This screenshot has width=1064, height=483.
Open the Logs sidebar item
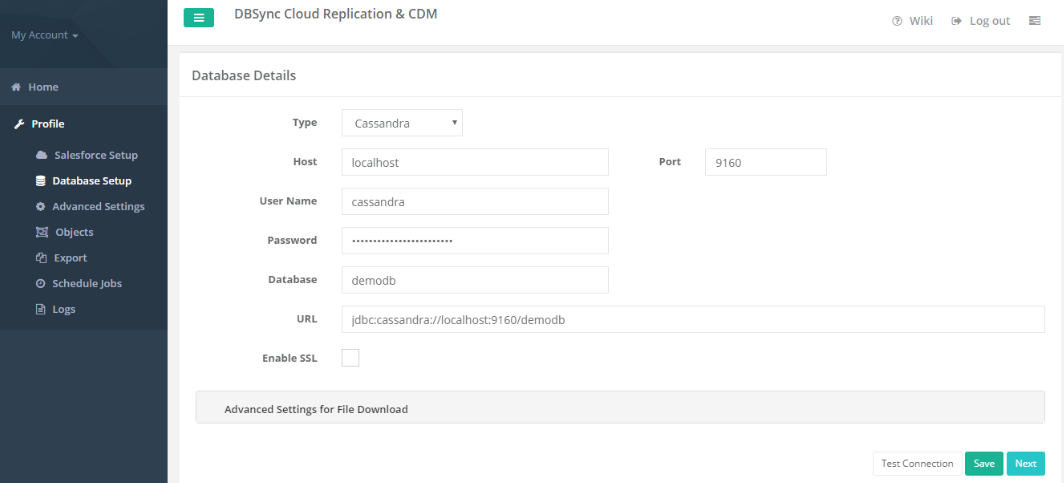point(63,309)
